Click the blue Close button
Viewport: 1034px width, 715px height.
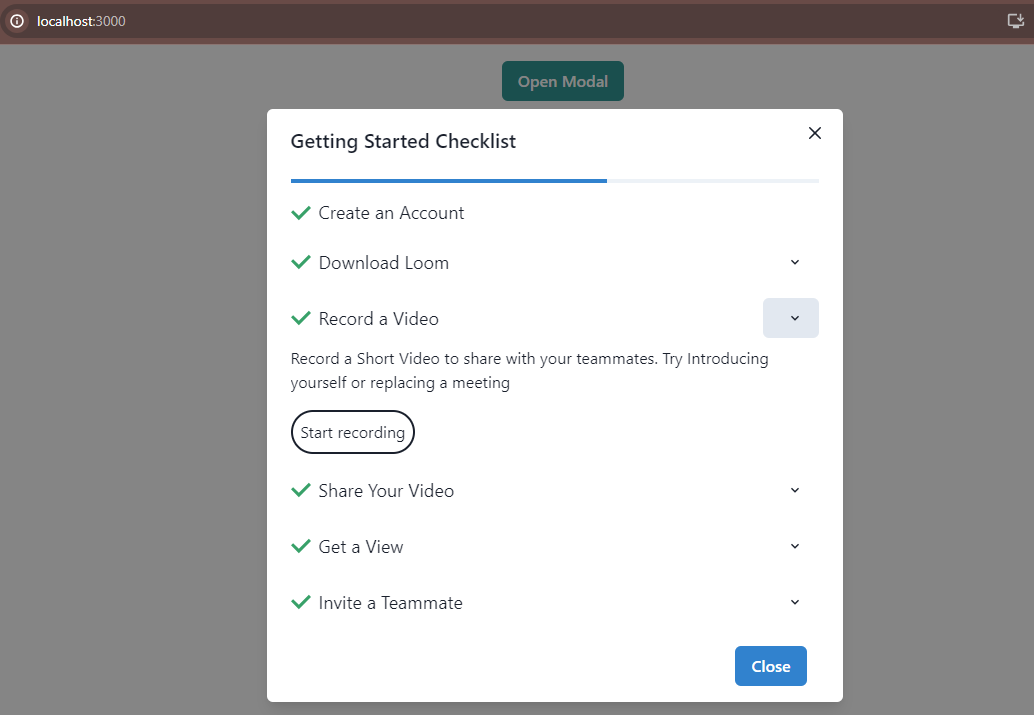(770, 666)
